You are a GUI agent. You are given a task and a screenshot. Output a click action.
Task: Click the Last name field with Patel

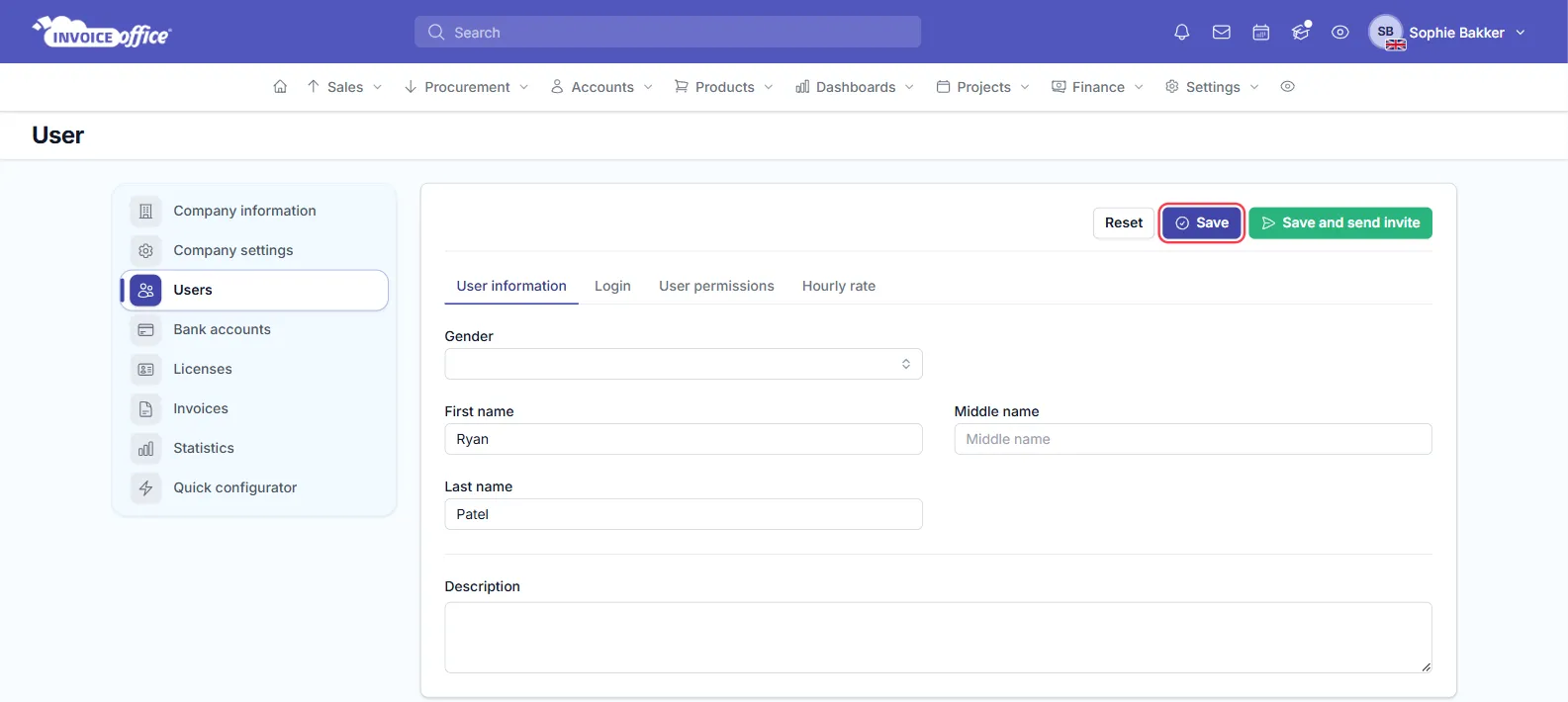coord(684,514)
